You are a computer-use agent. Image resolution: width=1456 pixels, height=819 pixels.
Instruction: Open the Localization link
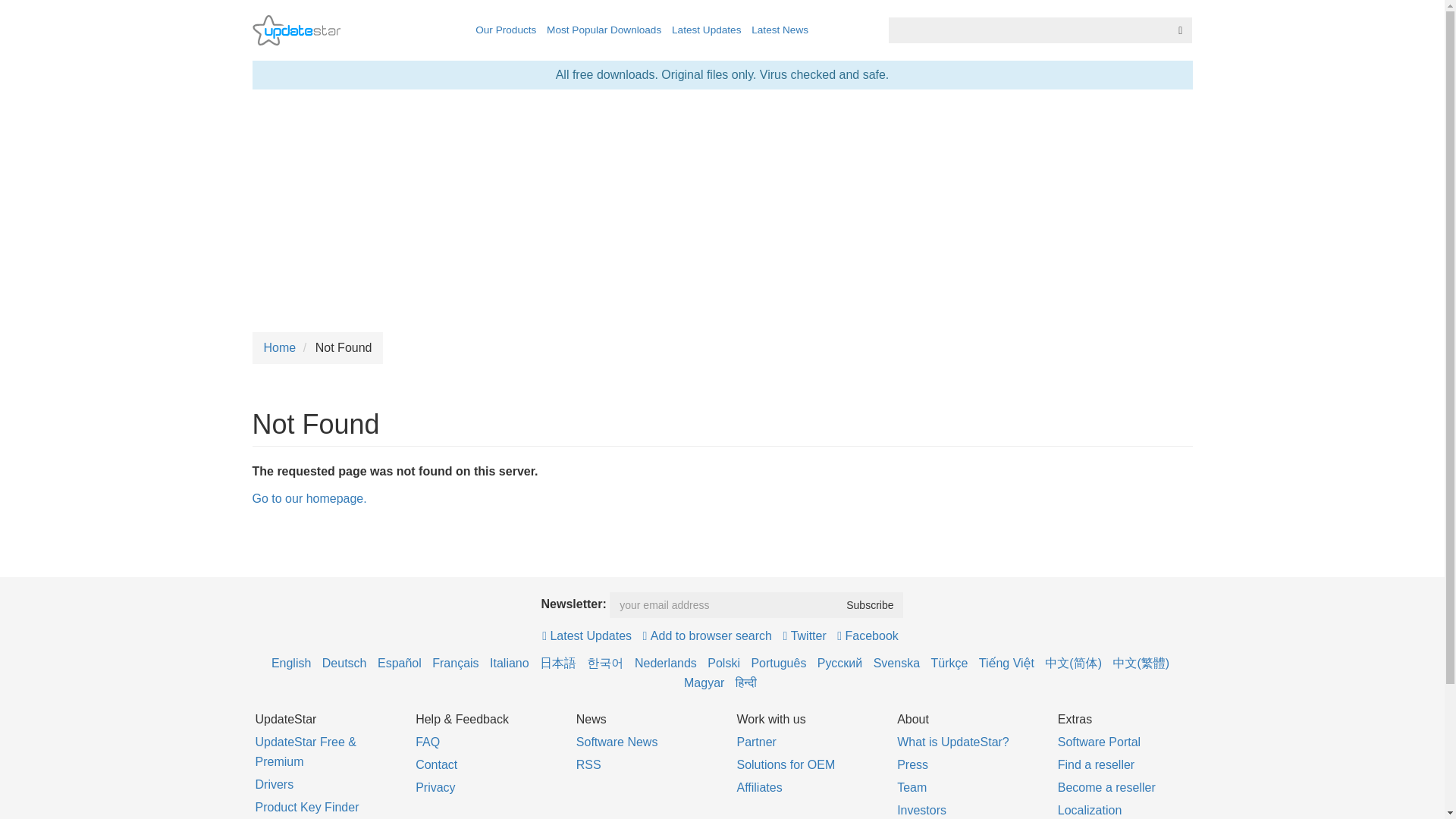point(1090,811)
